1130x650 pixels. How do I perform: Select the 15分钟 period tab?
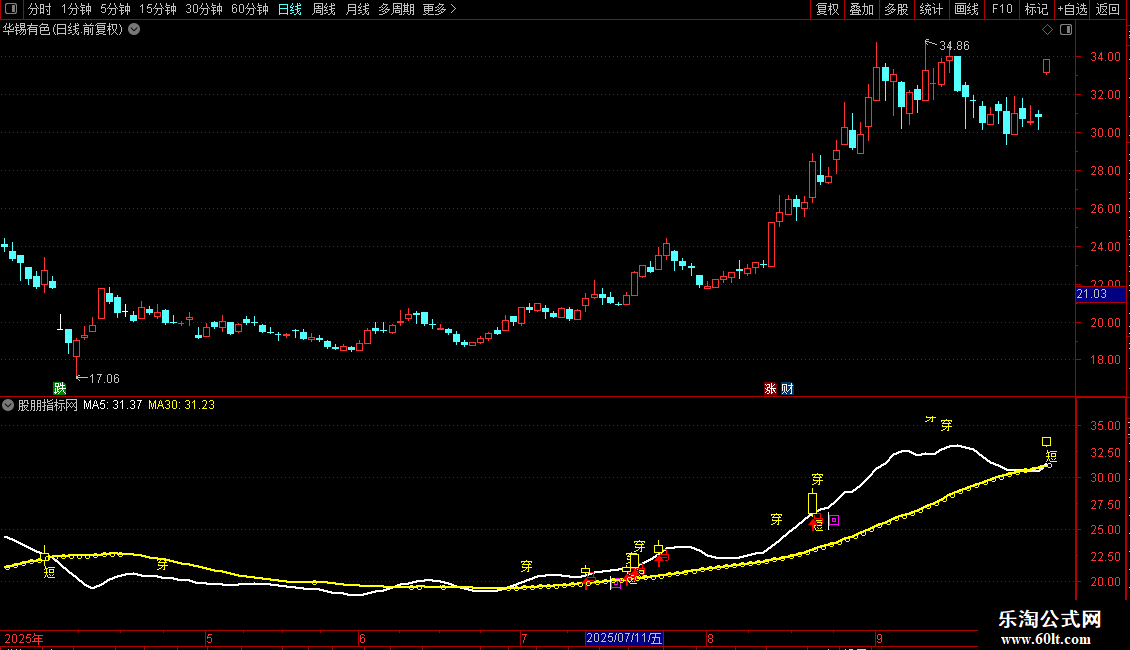point(157,9)
